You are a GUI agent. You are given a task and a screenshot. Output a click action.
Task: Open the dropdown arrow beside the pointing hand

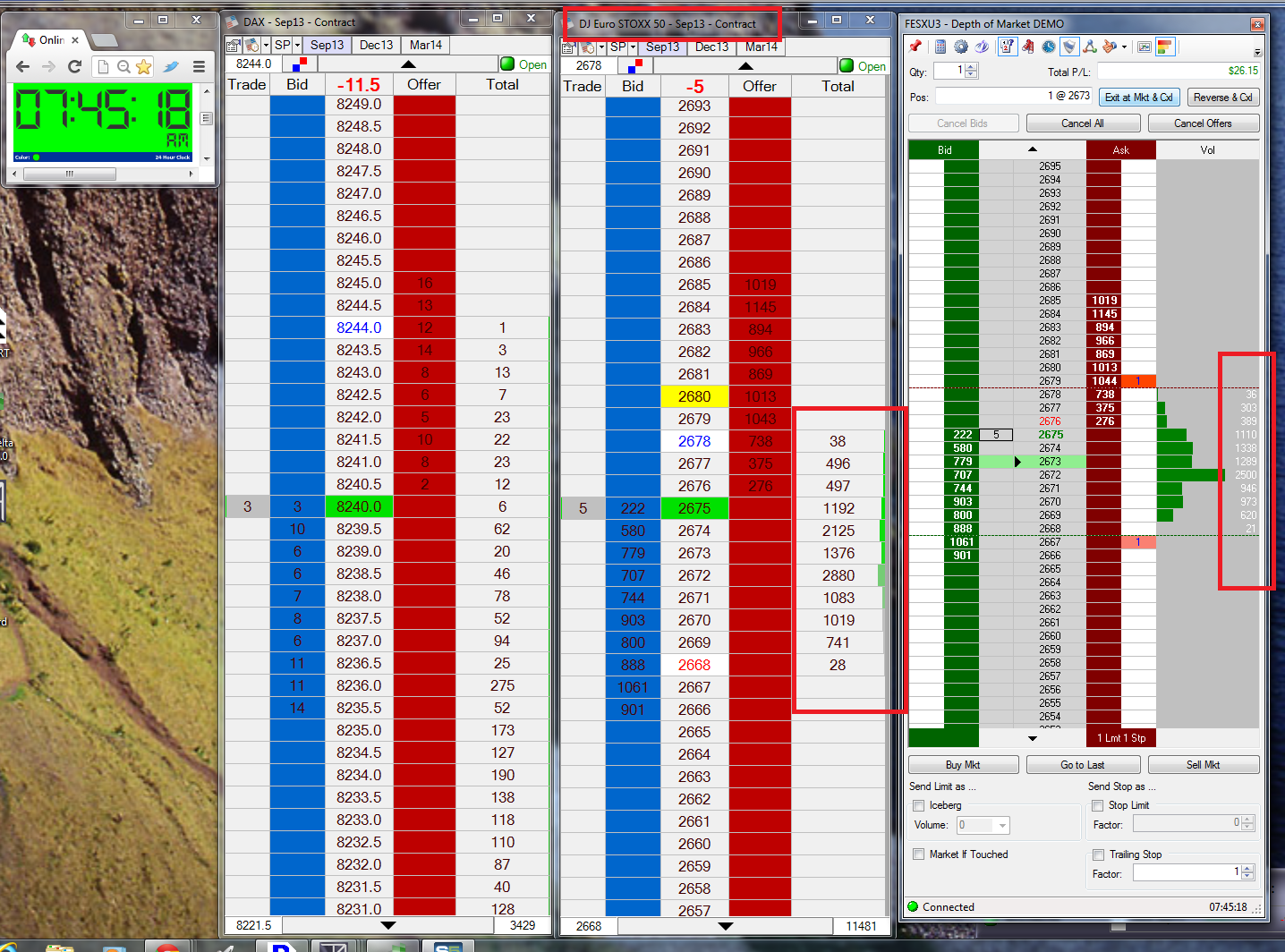pos(1124,47)
